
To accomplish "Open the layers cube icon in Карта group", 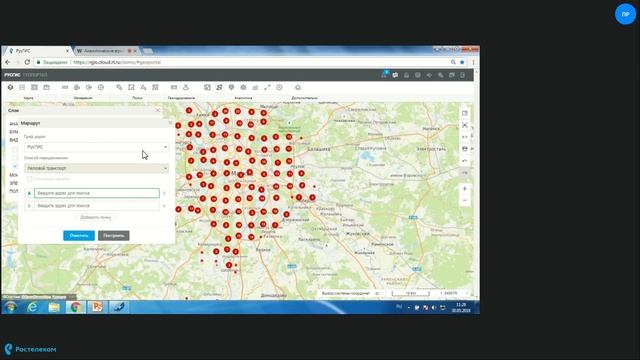I will [10, 87].
